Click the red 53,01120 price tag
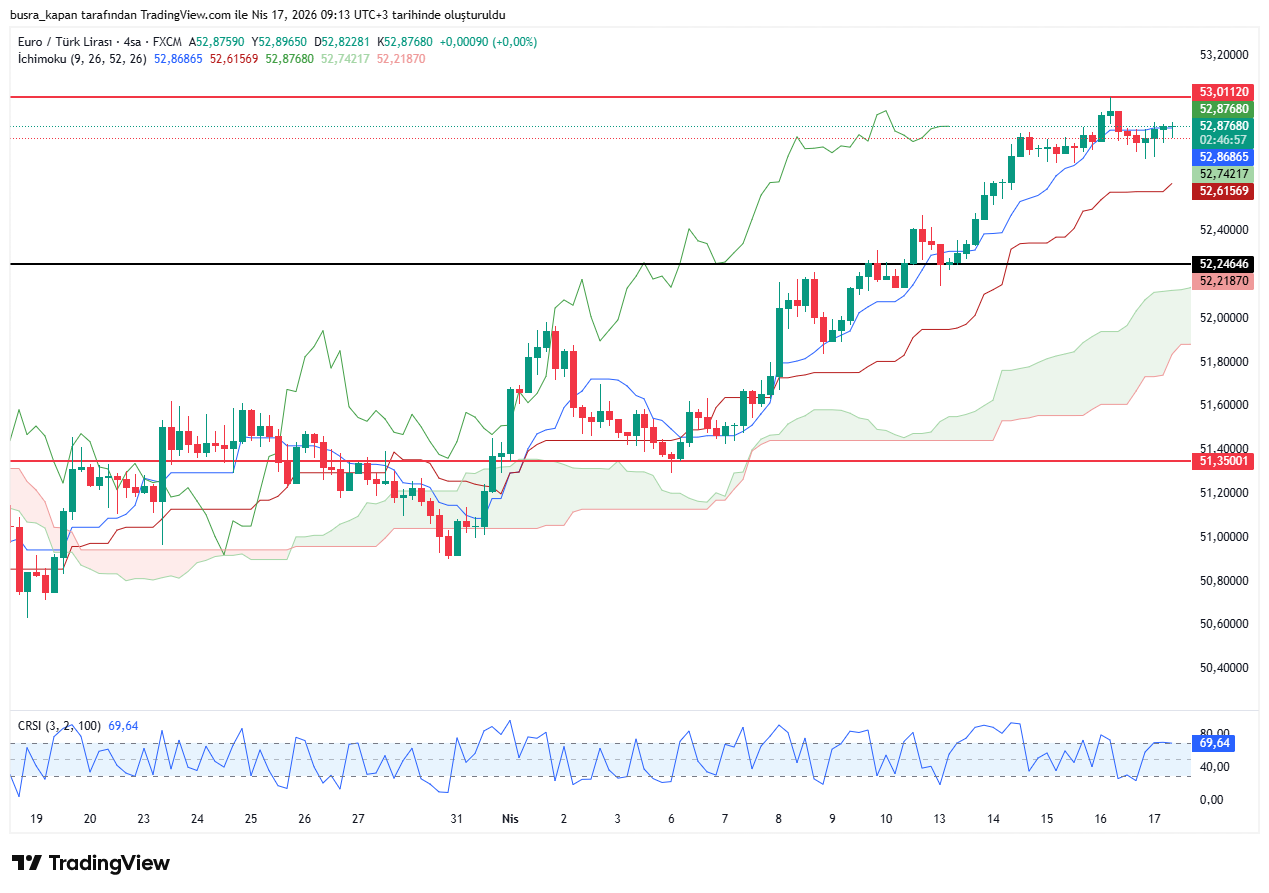This screenshot has height=893, width=1269. pyautogui.click(x=1224, y=91)
